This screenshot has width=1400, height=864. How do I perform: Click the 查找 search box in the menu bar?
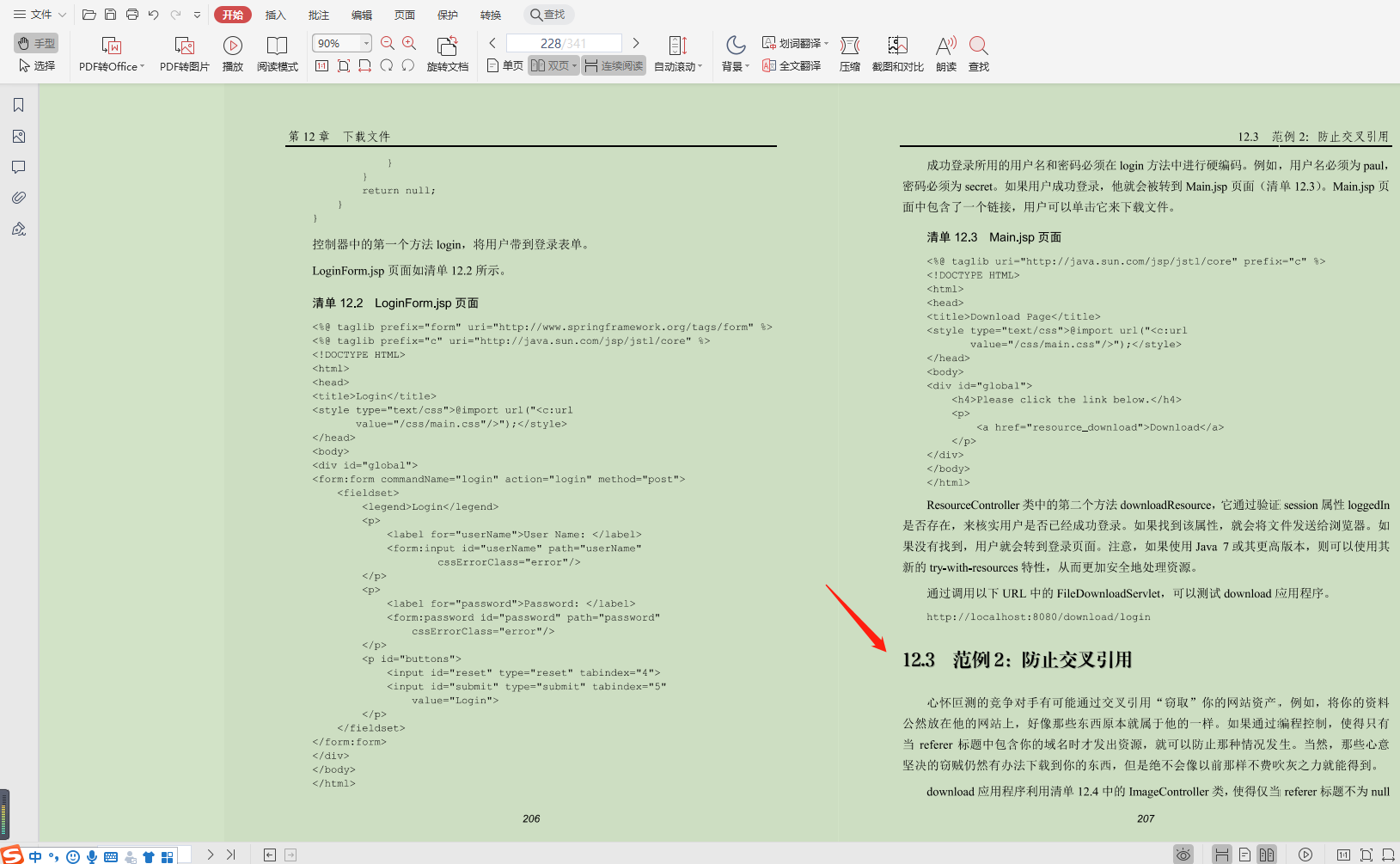[548, 15]
